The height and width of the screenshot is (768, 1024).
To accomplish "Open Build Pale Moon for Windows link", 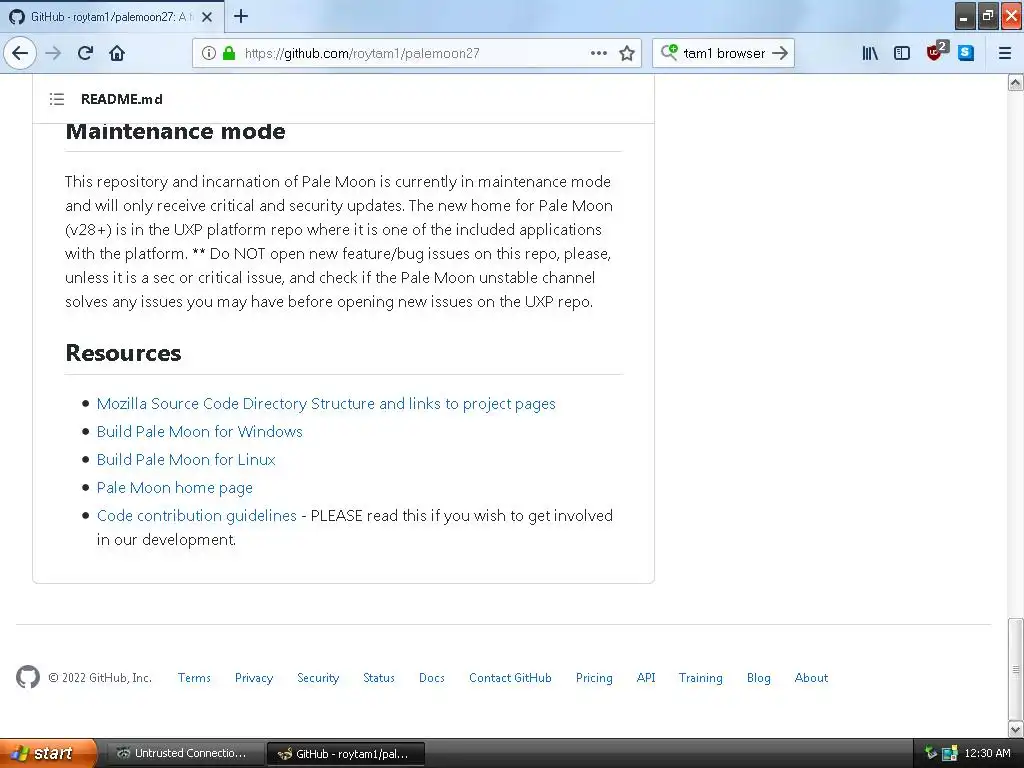I will (200, 432).
